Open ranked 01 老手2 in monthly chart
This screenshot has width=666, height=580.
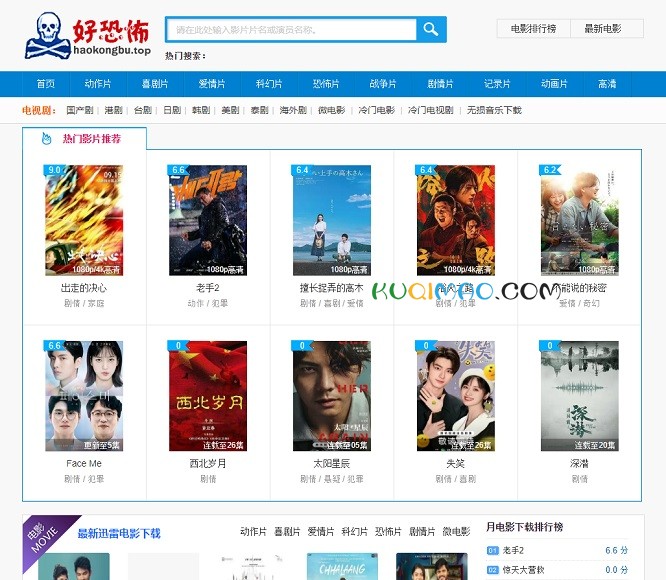point(513,550)
